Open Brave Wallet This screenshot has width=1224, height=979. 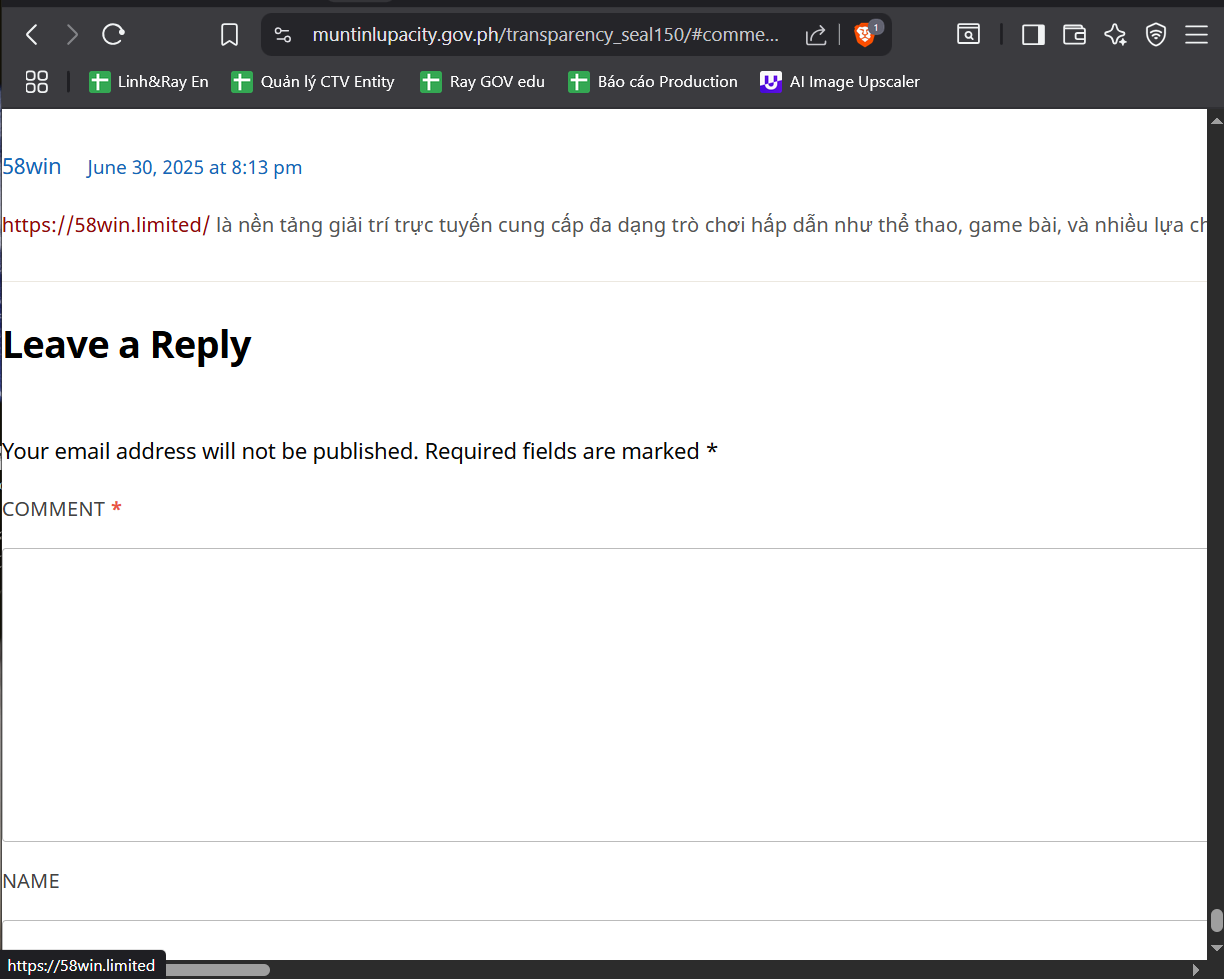1074,35
